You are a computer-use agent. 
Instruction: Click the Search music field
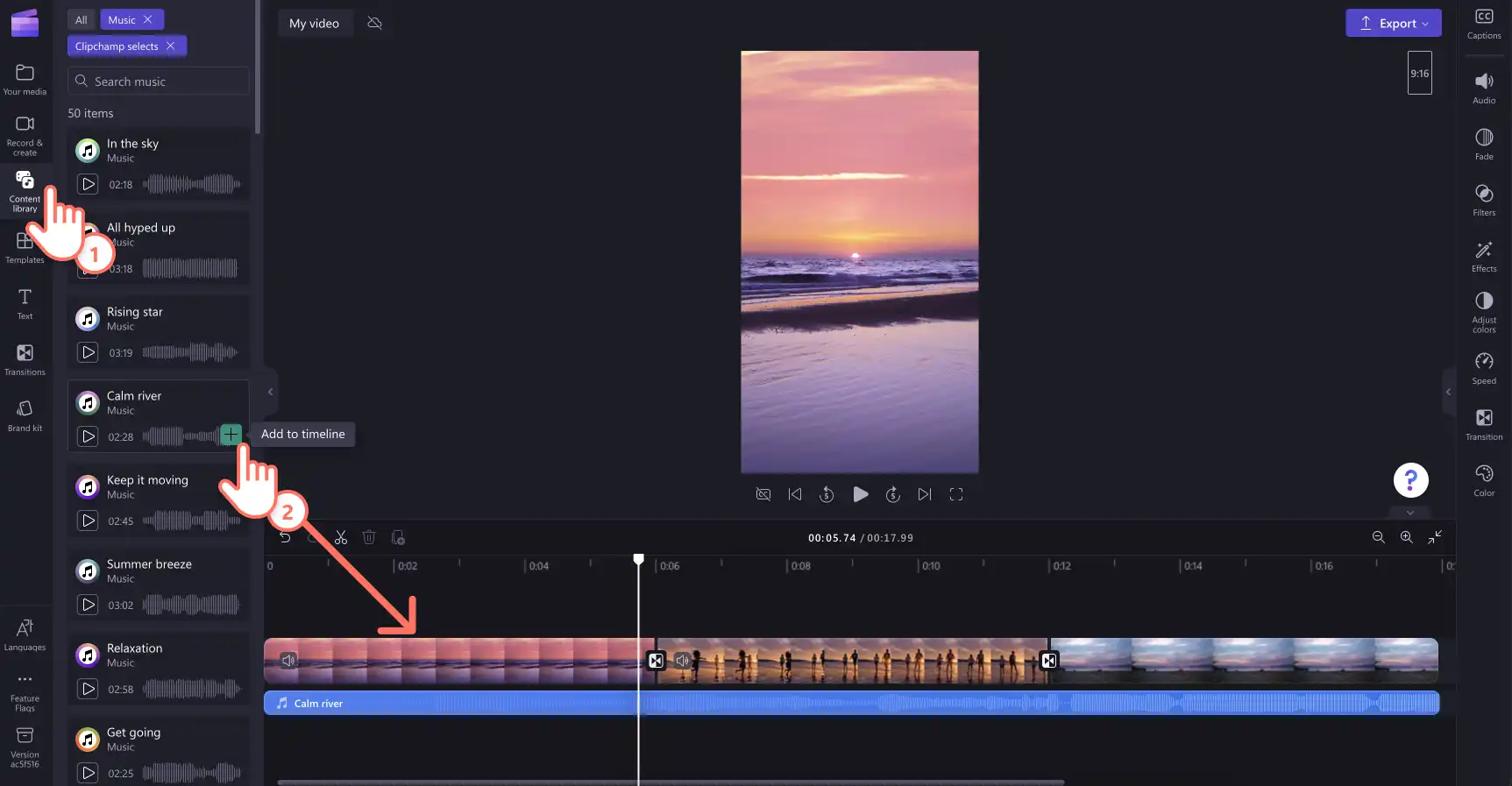click(x=159, y=81)
